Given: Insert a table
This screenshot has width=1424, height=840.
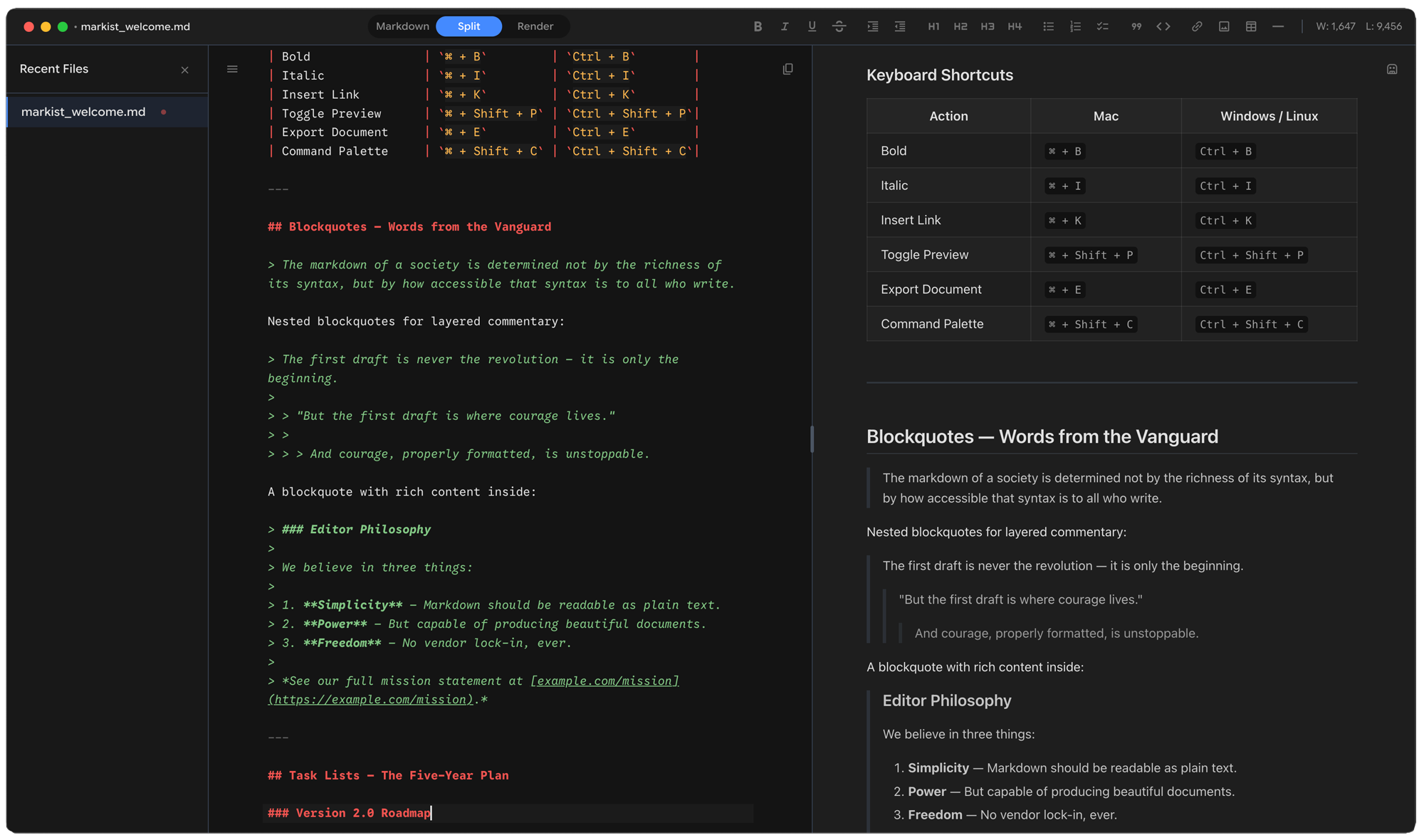Looking at the screenshot, I should (x=1251, y=26).
